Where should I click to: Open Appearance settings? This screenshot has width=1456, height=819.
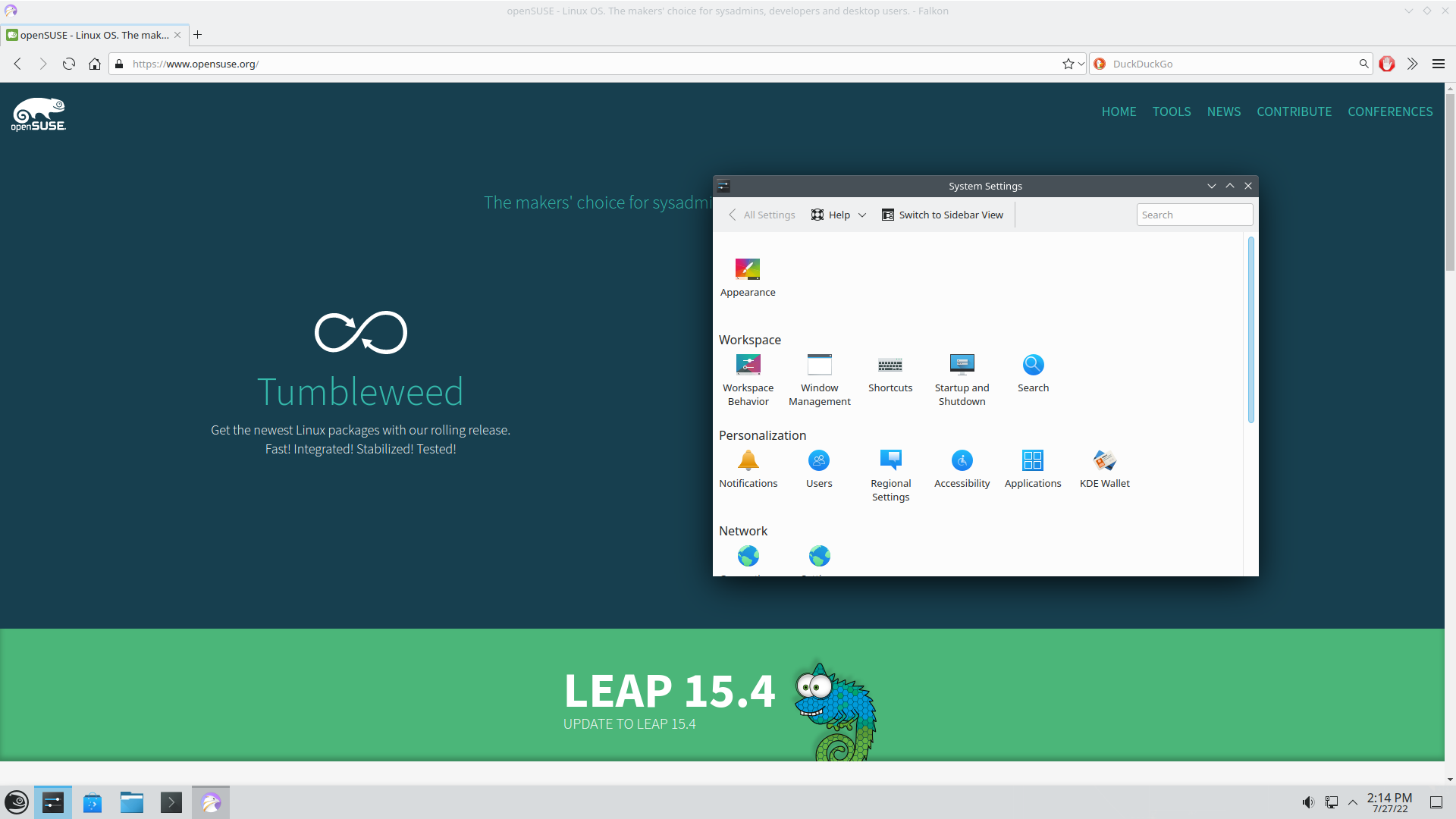(x=747, y=278)
